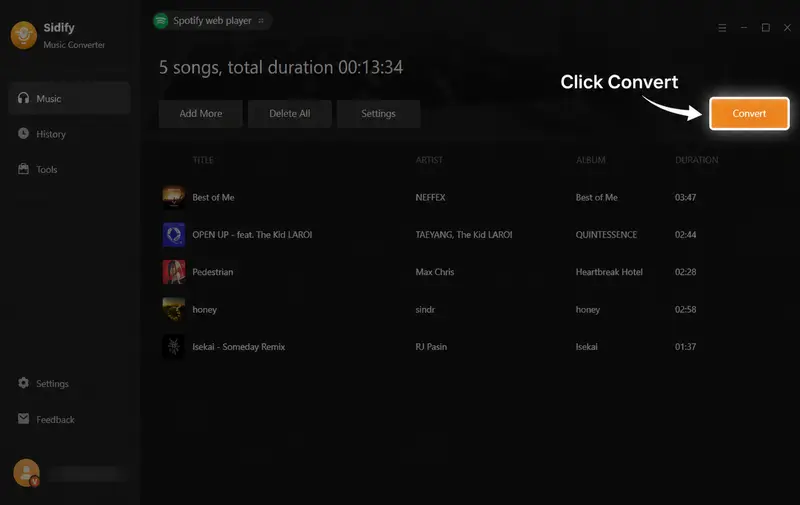Viewport: 800px width, 505px height.
Task: Select song title Pedestrian
Action: (x=213, y=272)
